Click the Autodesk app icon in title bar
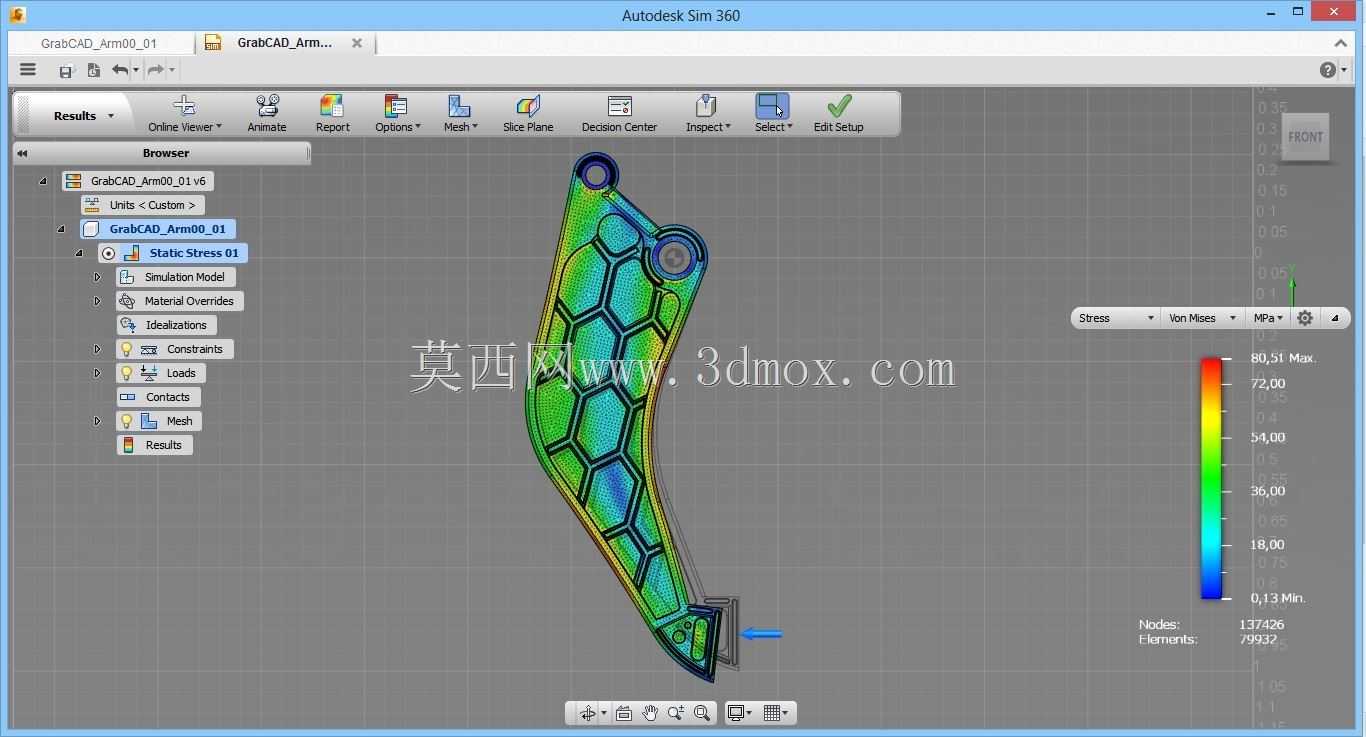Viewport: 1366px width, 737px height. pyautogui.click(x=17, y=15)
